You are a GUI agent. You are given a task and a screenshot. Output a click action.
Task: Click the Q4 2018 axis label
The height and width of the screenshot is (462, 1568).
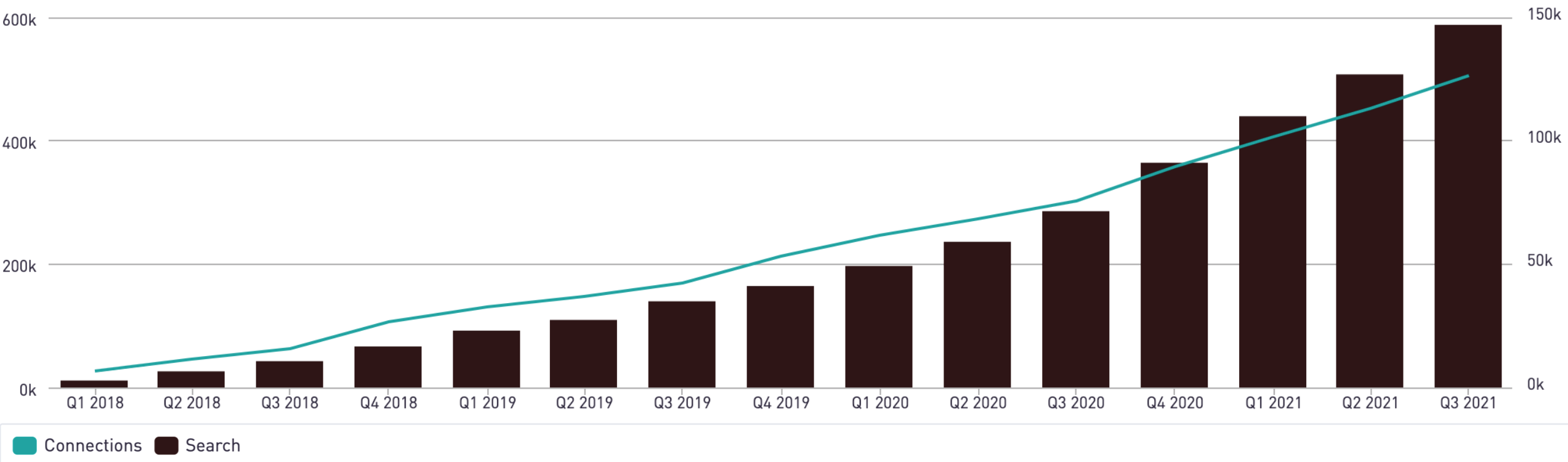(389, 403)
